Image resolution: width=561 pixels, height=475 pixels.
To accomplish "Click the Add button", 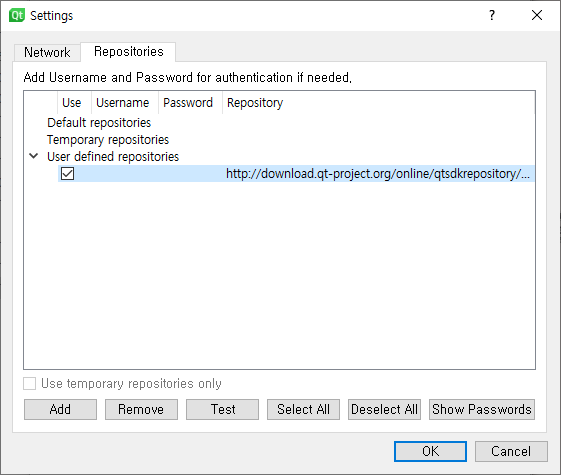I will 60,409.
